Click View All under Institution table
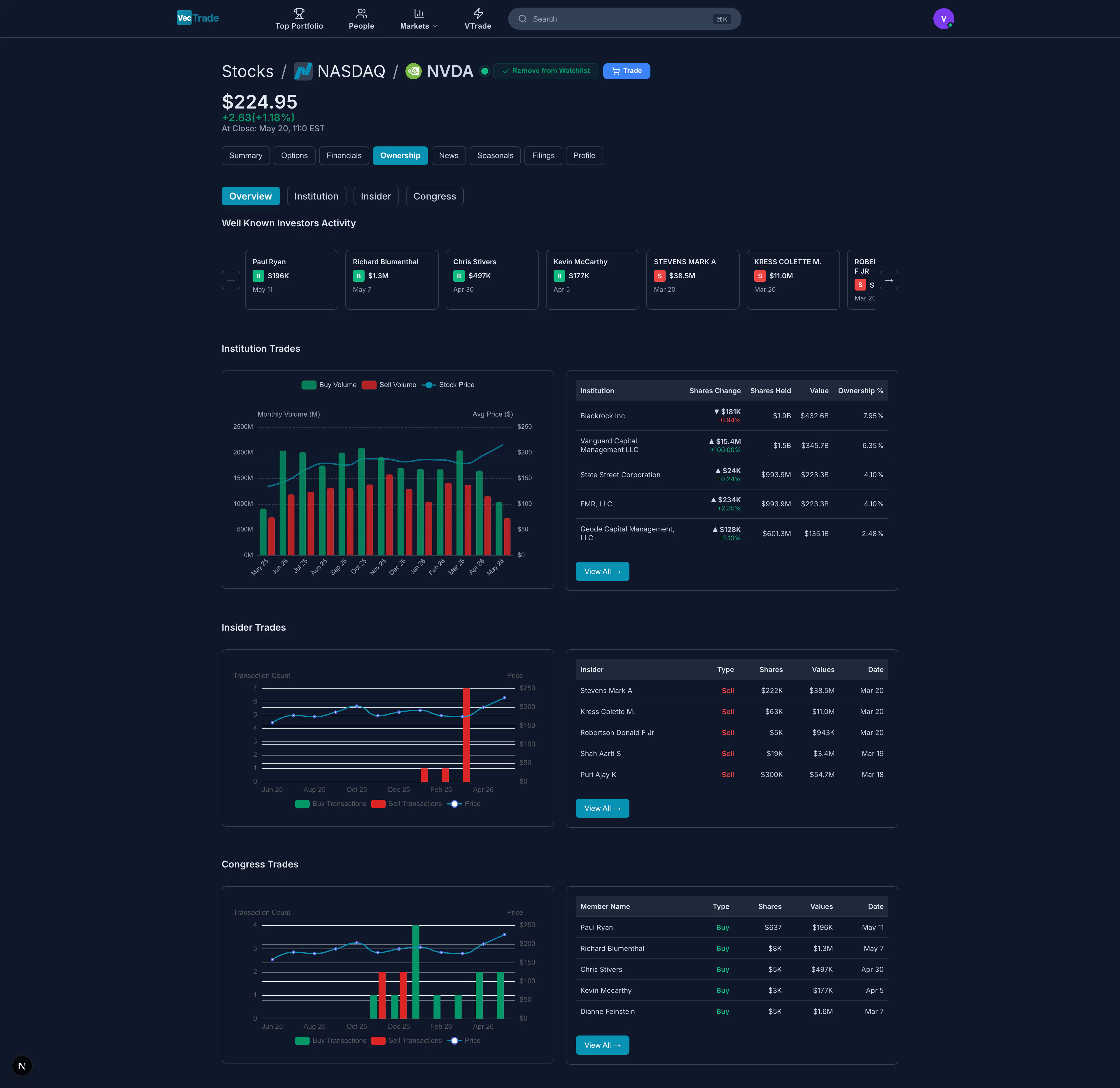This screenshot has width=1120, height=1088. click(602, 571)
